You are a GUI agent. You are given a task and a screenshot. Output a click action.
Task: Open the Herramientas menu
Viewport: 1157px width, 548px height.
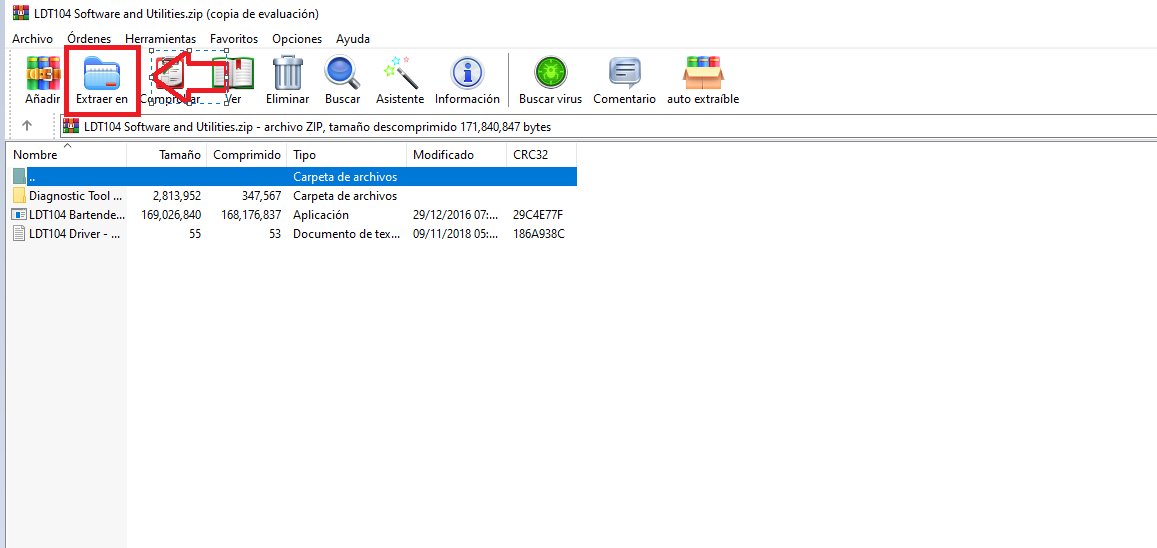tap(160, 38)
